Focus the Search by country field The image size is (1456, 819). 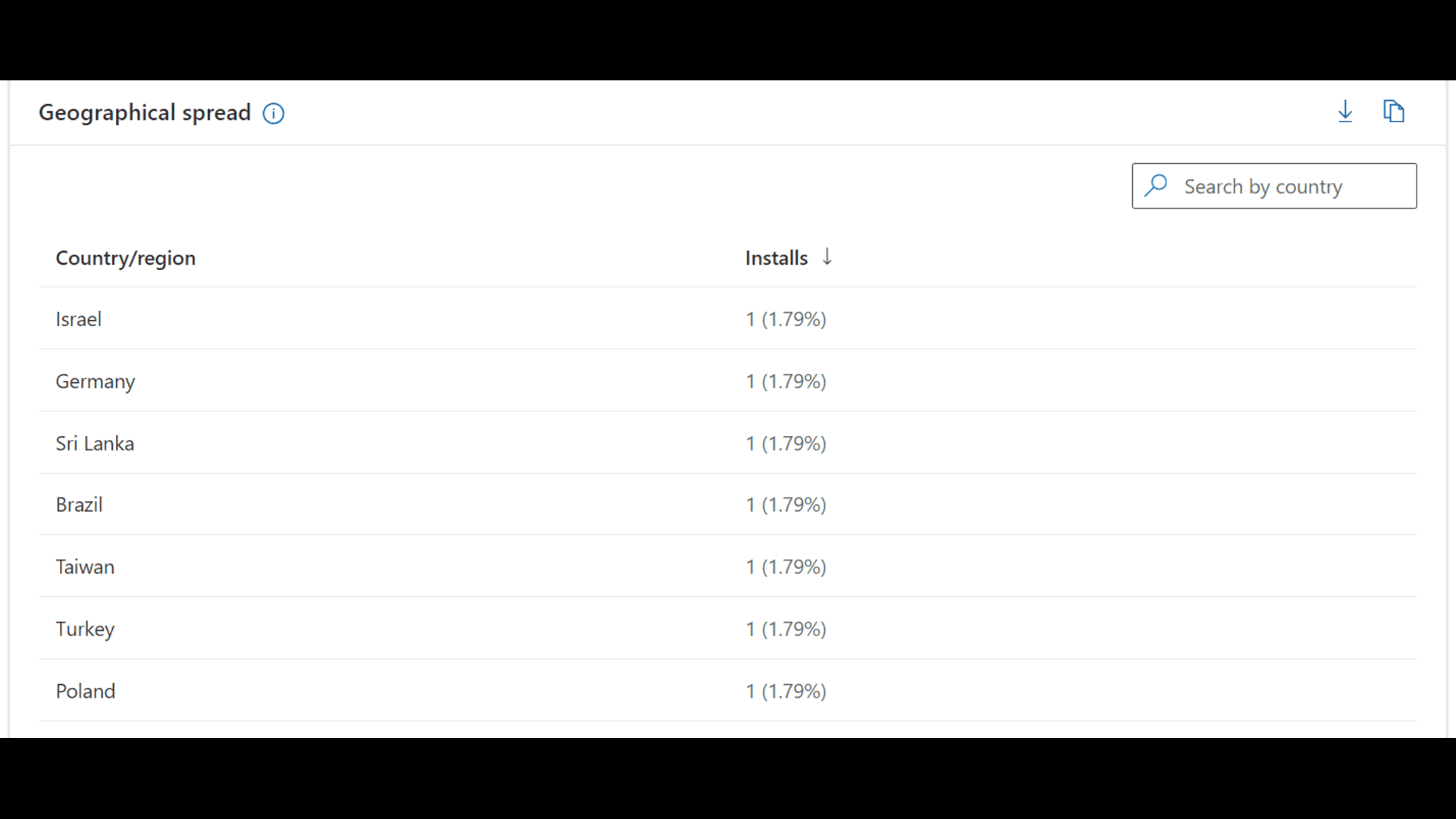1274,186
